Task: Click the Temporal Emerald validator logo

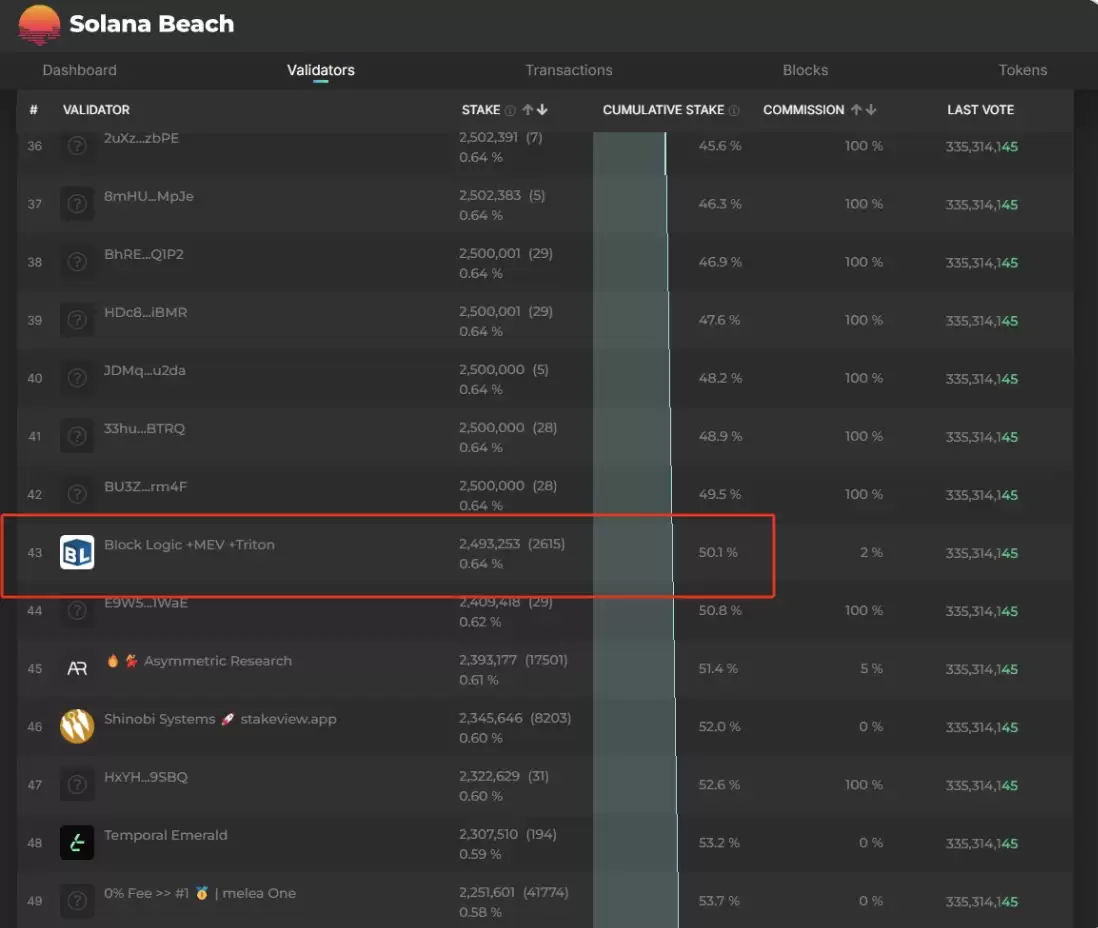Action: (77, 843)
